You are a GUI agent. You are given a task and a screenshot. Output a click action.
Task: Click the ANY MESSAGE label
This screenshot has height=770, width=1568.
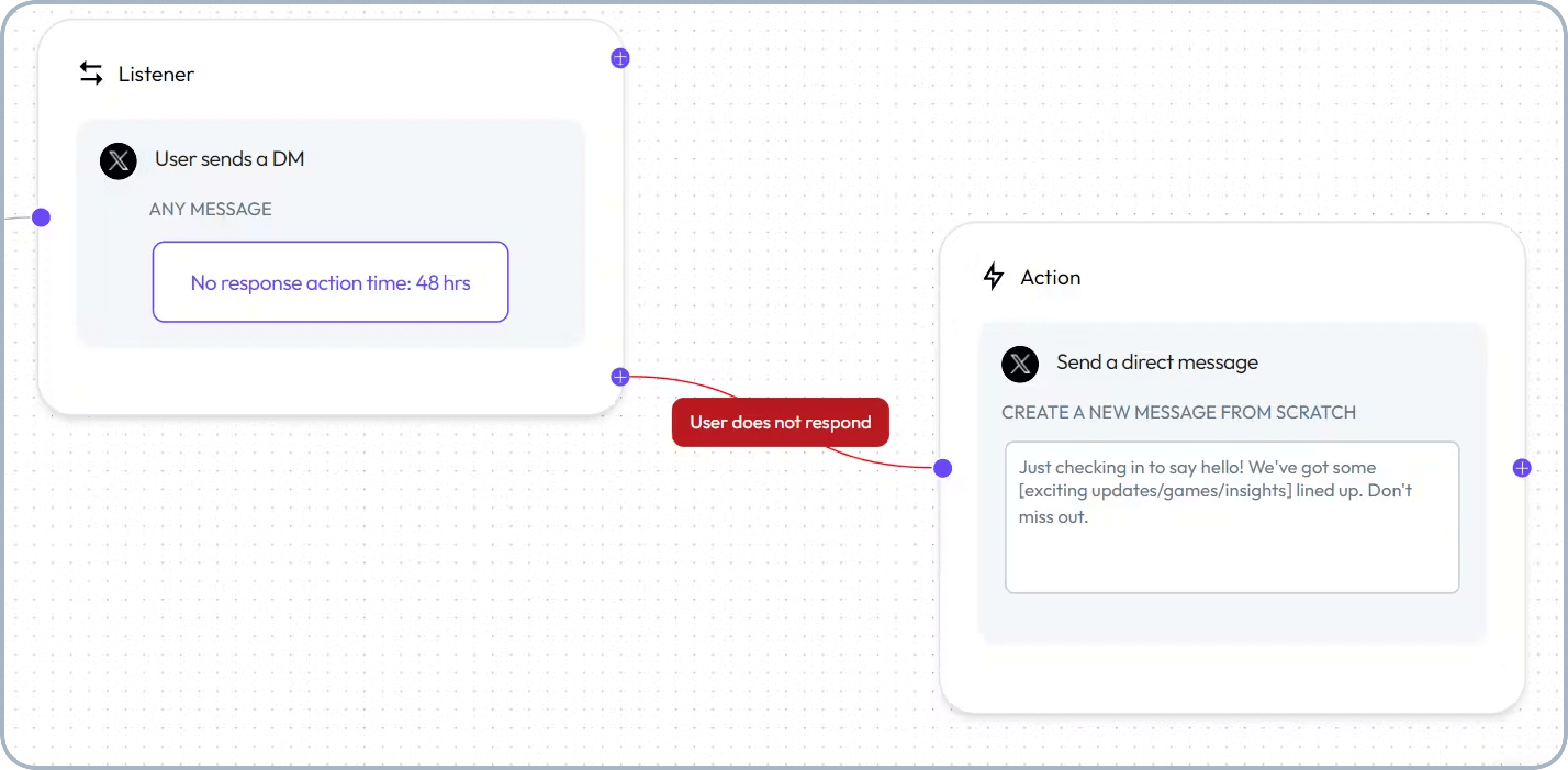pos(210,209)
